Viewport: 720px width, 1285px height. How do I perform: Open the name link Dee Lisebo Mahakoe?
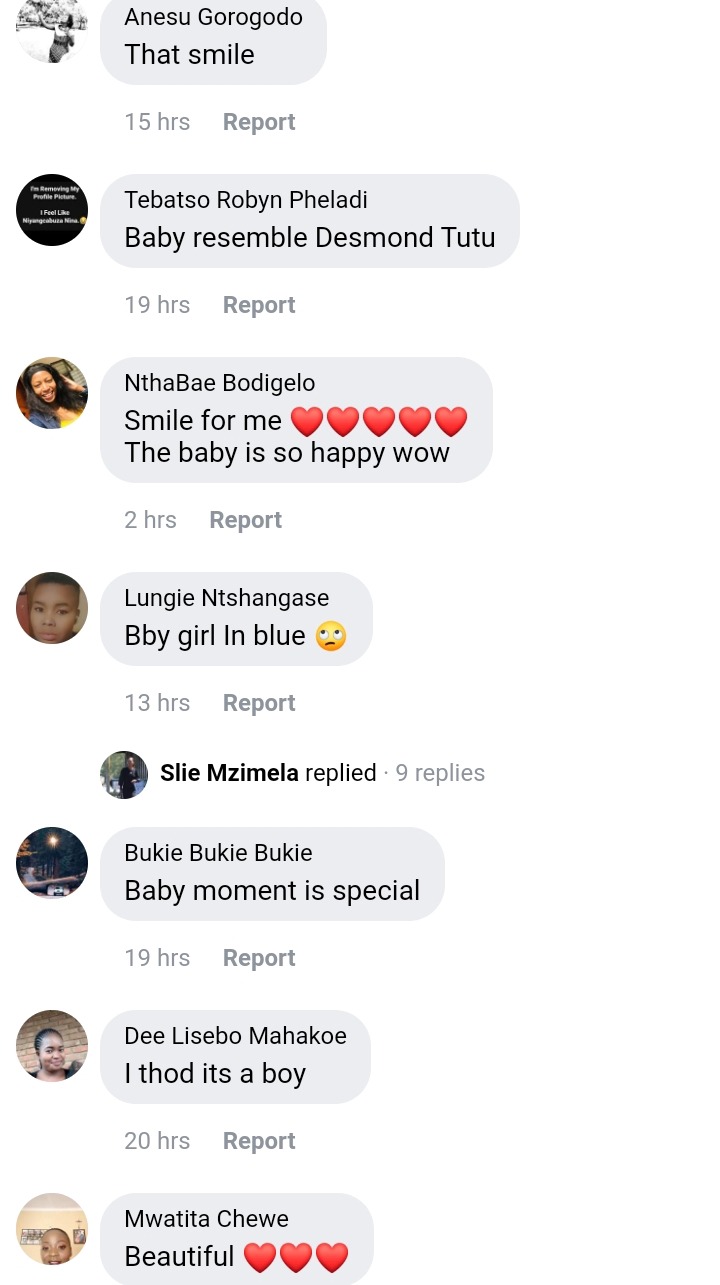click(236, 1036)
